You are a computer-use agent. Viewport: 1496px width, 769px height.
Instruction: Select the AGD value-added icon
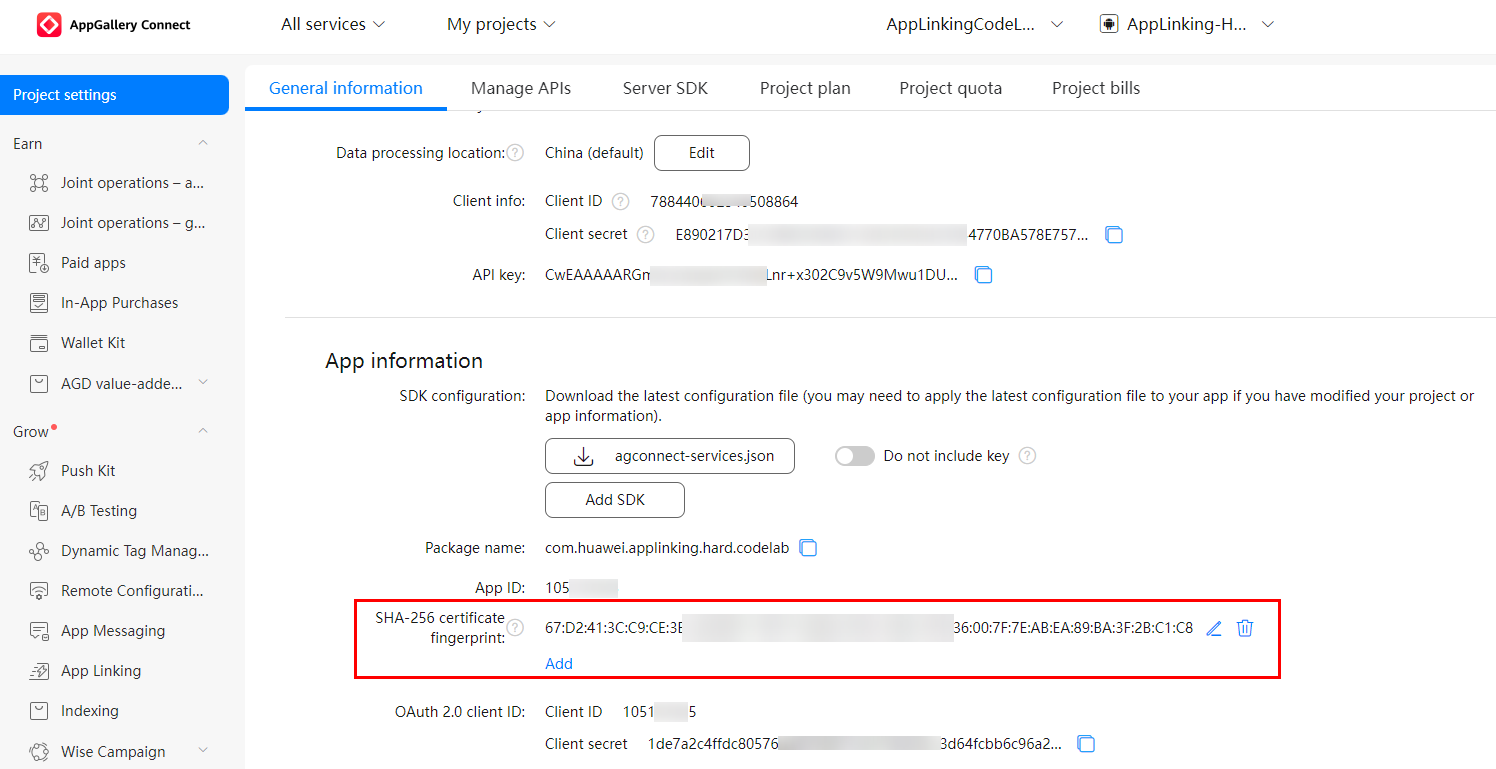point(39,383)
